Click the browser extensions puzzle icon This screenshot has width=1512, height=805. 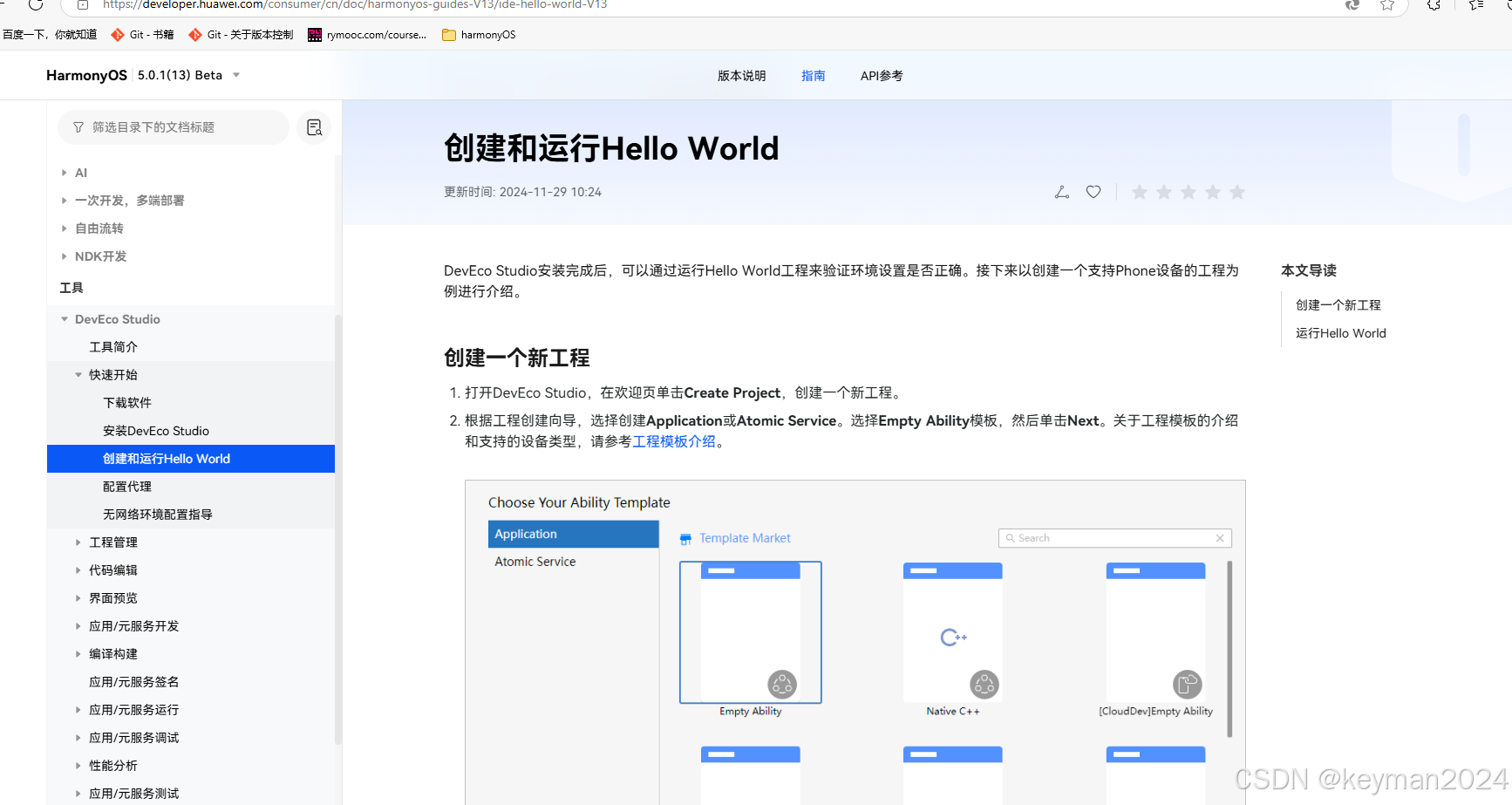1434,5
